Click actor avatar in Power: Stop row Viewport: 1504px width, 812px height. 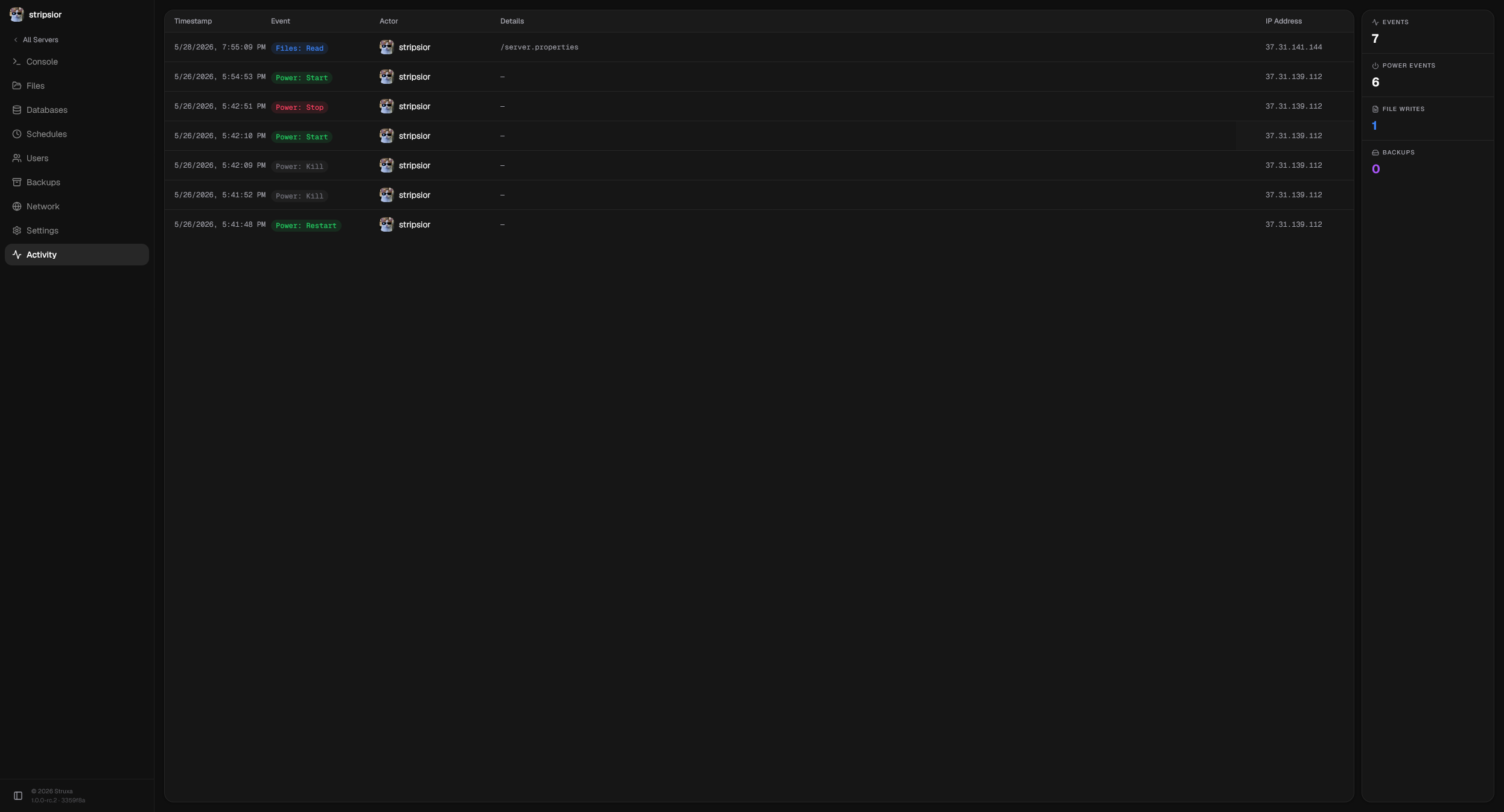coord(387,106)
